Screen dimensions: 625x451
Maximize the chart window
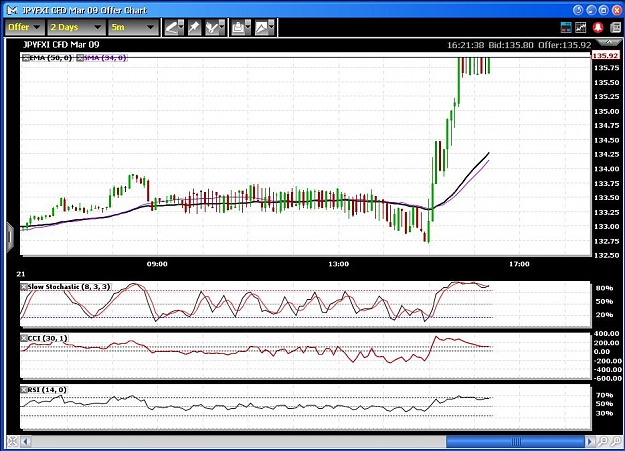[x=604, y=10]
